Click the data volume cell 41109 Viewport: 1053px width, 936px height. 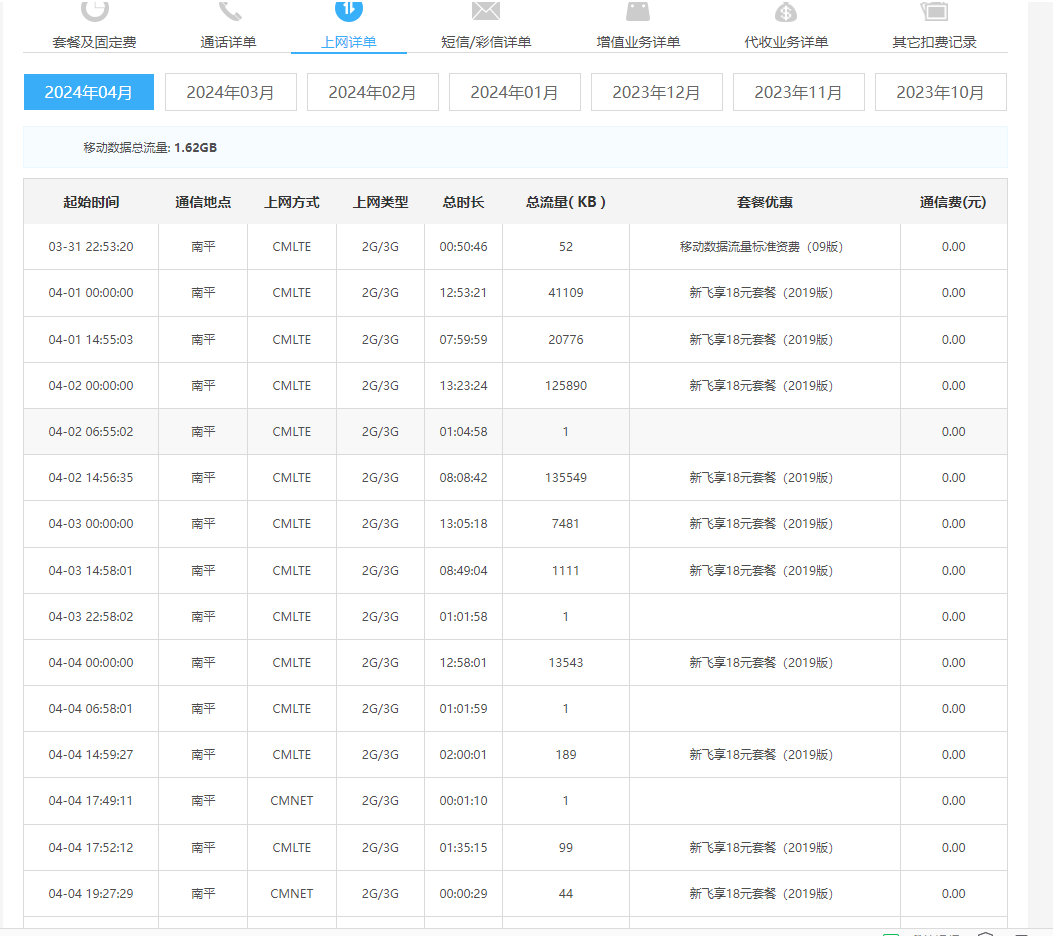565,293
